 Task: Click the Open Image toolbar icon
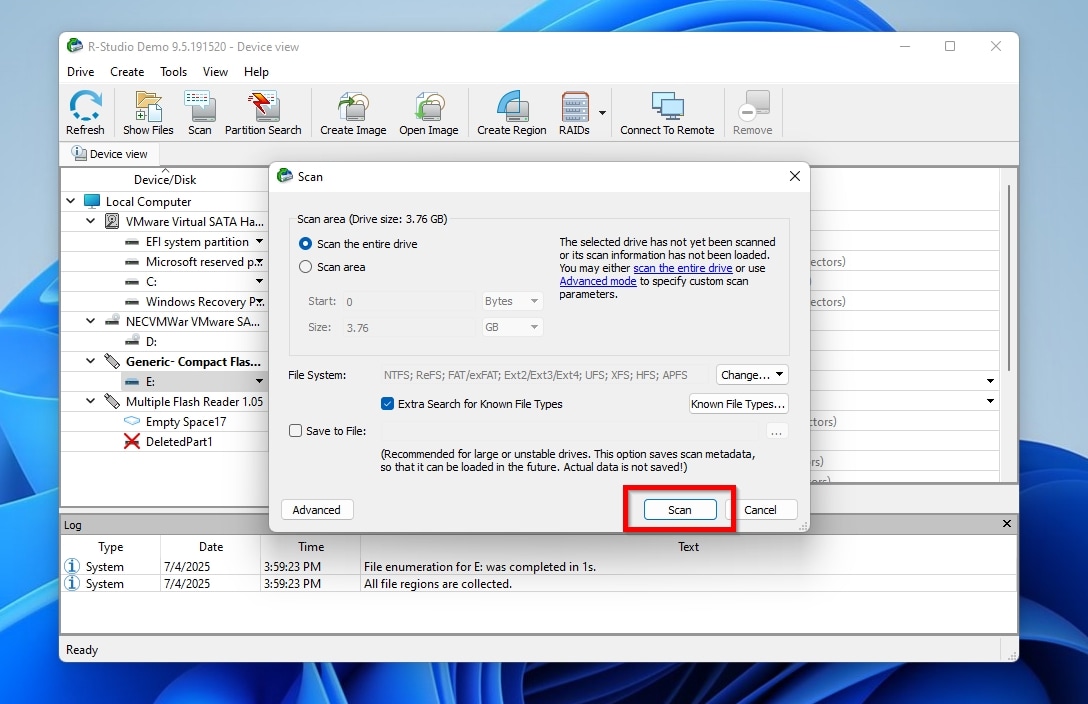[429, 112]
